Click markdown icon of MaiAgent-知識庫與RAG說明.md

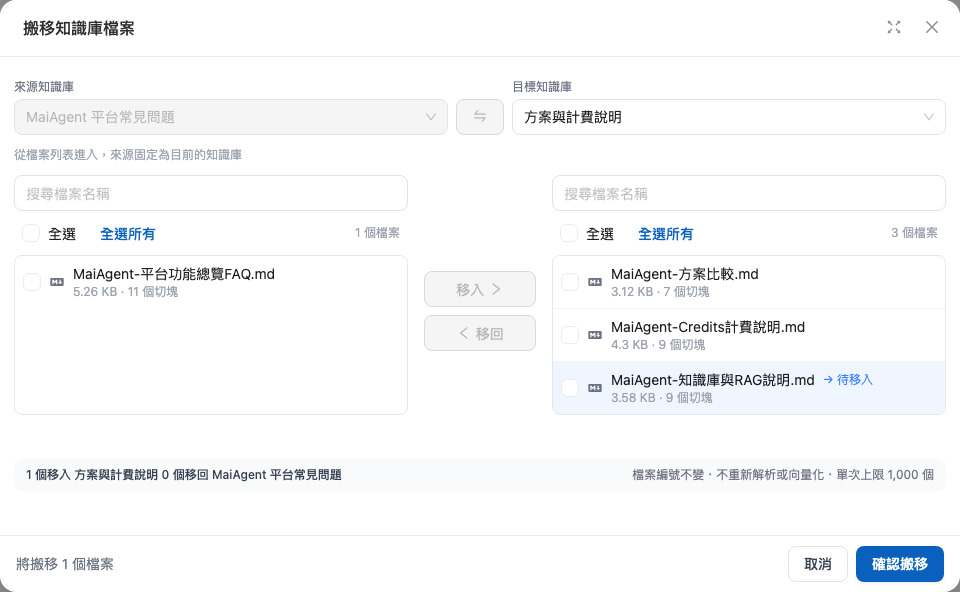tap(594, 388)
